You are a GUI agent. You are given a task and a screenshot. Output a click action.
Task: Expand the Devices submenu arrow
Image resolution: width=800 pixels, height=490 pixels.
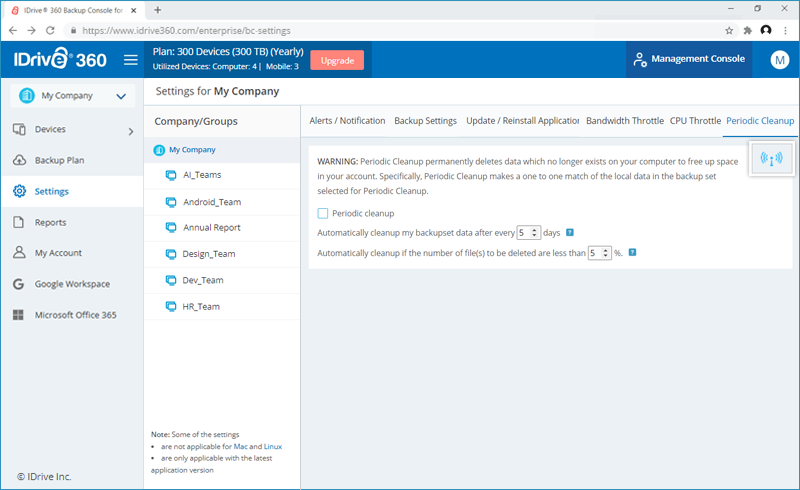pyautogui.click(x=131, y=131)
